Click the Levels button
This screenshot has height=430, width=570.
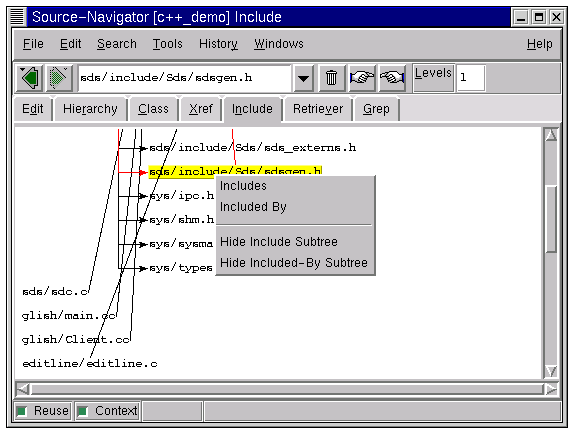click(433, 77)
